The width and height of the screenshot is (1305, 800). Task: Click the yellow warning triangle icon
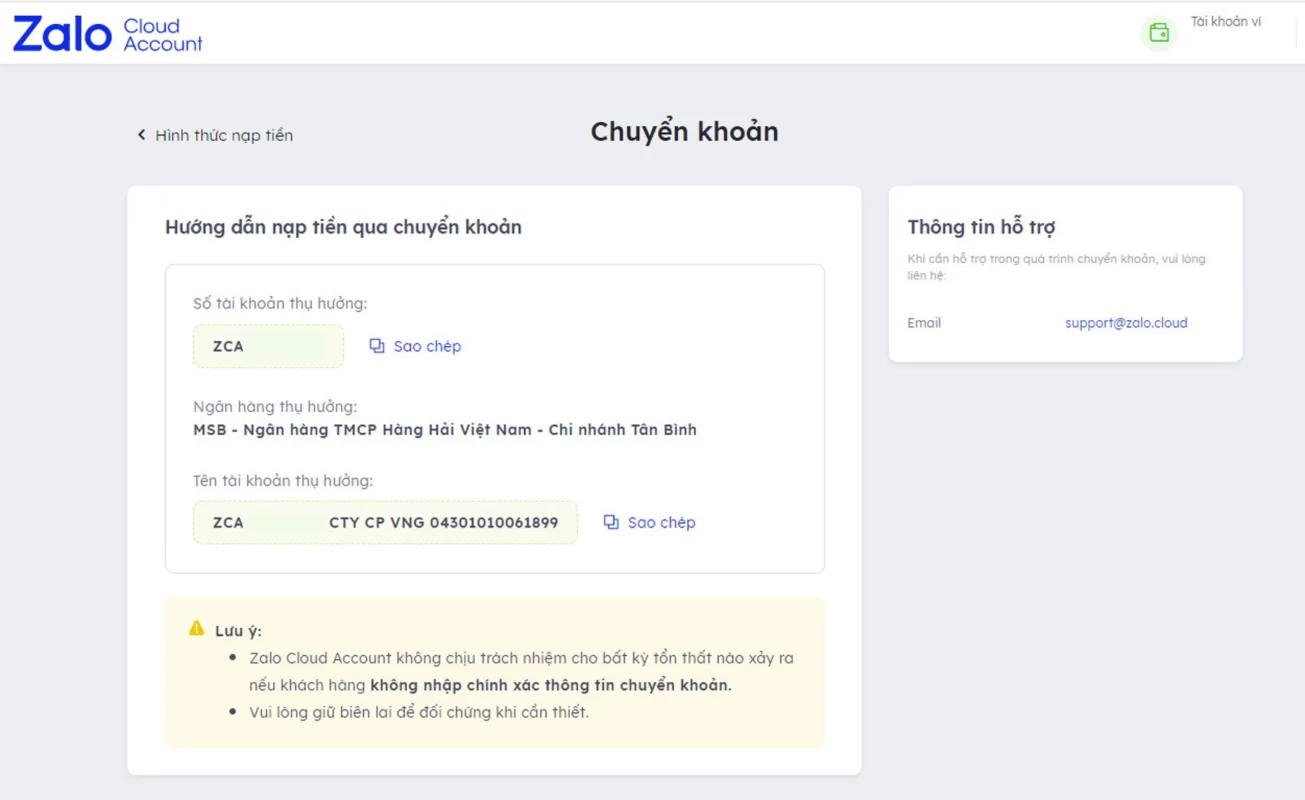(197, 629)
